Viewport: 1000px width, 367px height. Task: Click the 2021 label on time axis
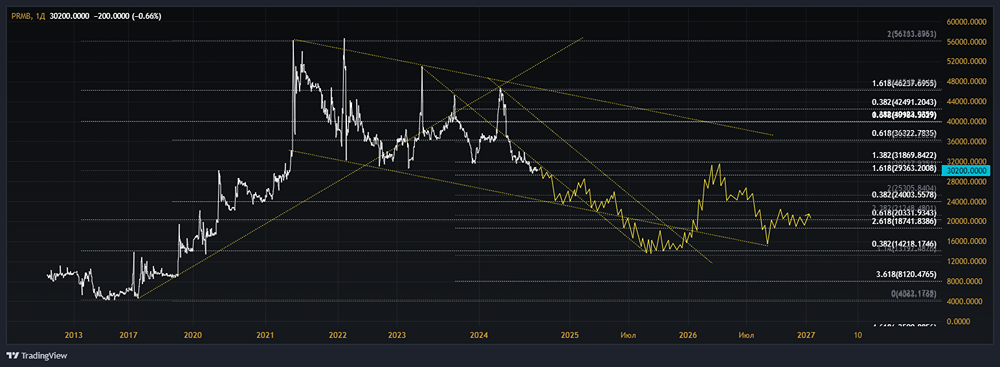[265, 334]
